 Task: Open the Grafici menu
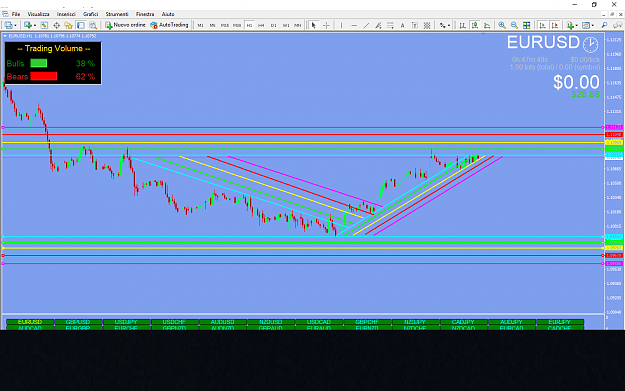pos(90,14)
